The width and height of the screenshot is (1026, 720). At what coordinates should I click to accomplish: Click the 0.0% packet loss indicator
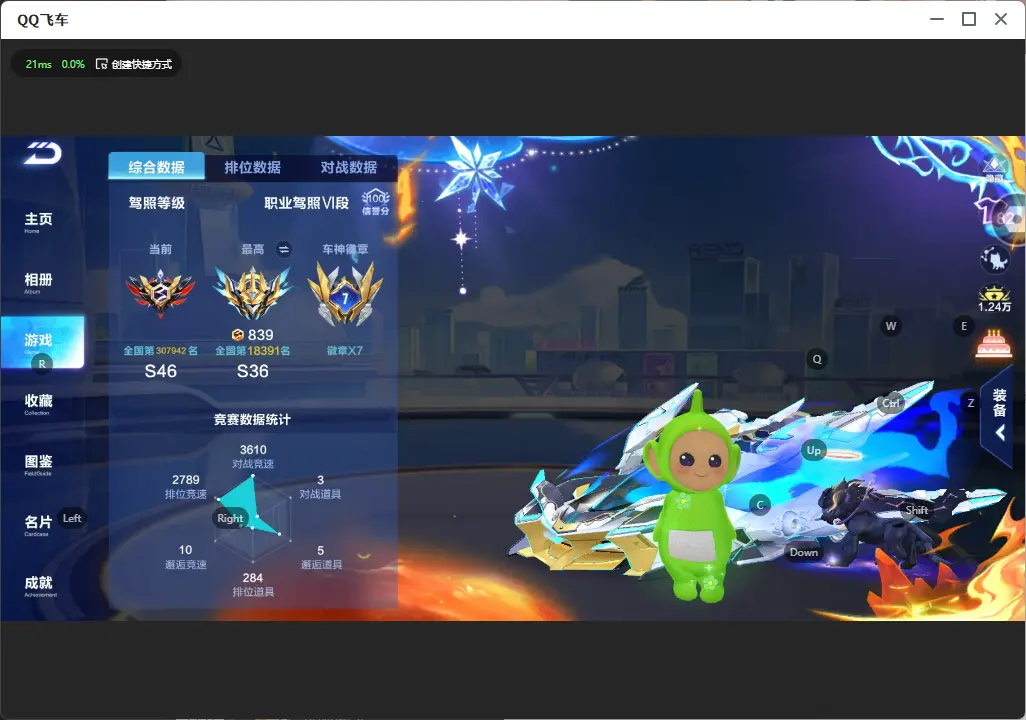73,64
